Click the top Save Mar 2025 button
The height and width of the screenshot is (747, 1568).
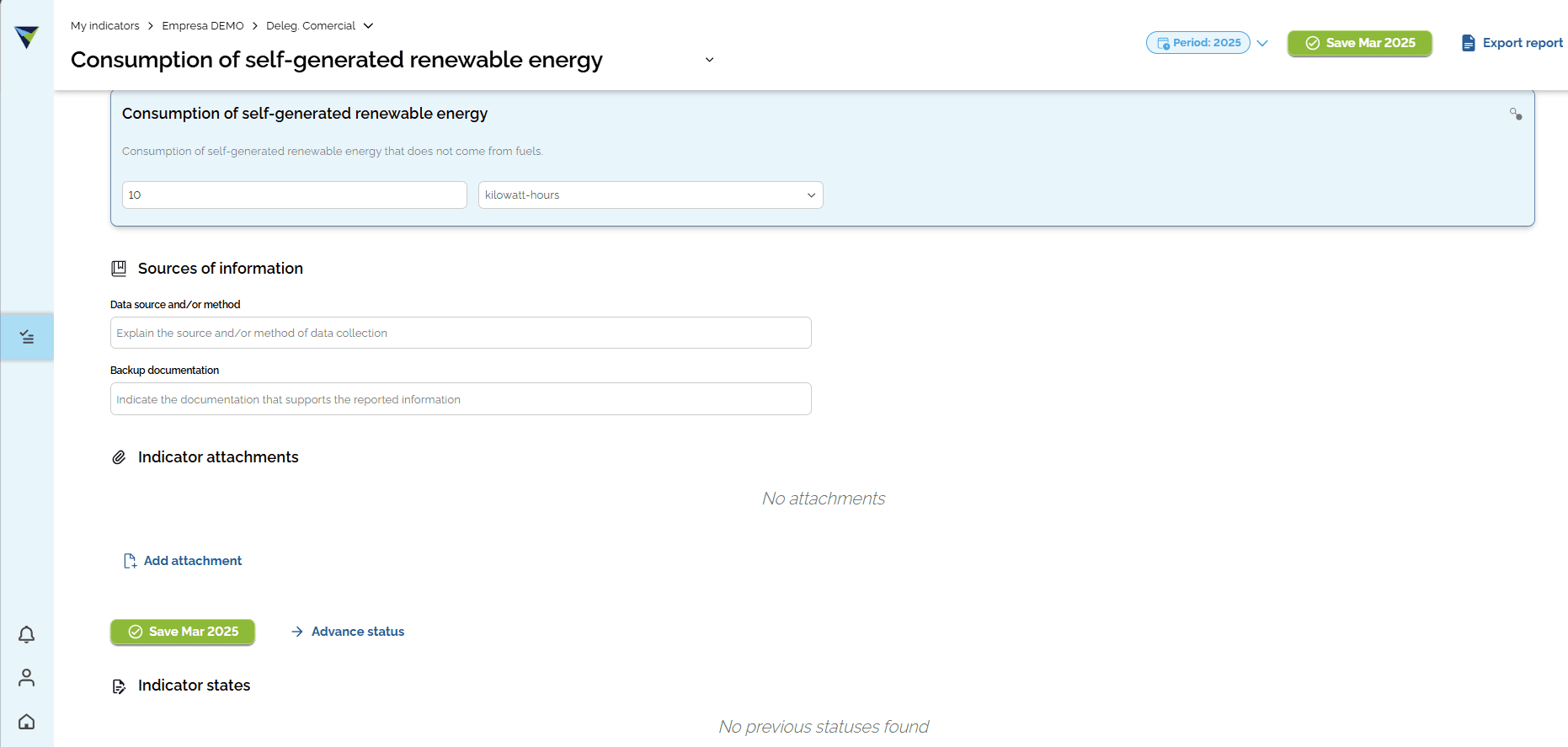pyautogui.click(x=1360, y=43)
